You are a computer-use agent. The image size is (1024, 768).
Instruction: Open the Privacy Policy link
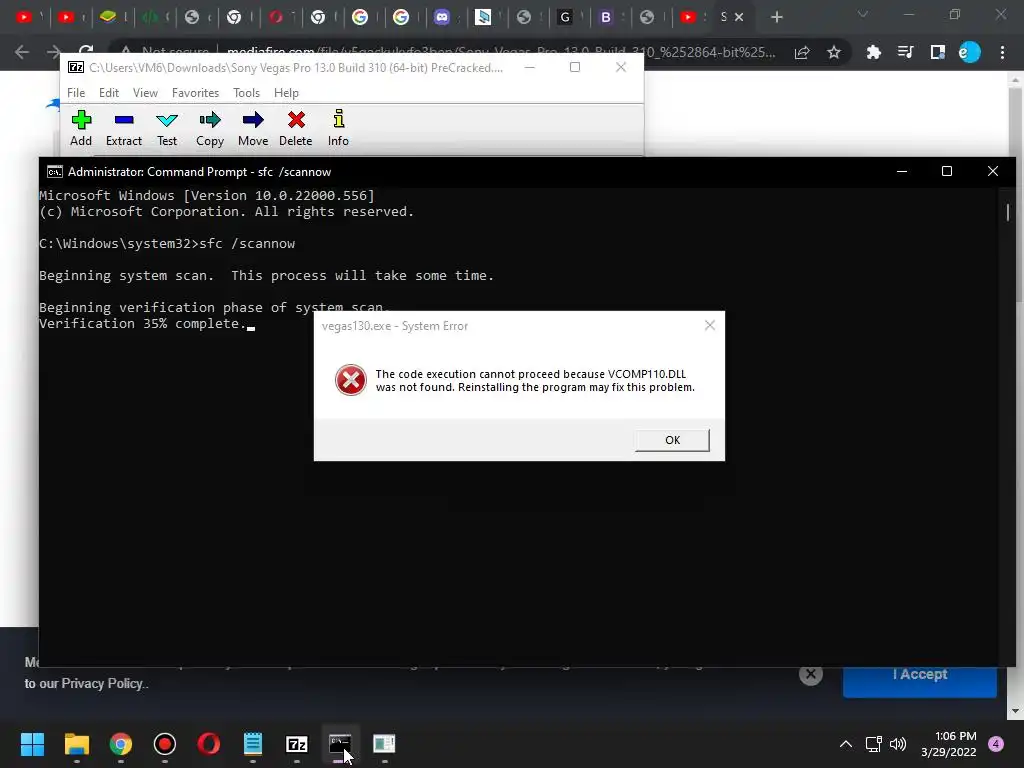(x=102, y=684)
